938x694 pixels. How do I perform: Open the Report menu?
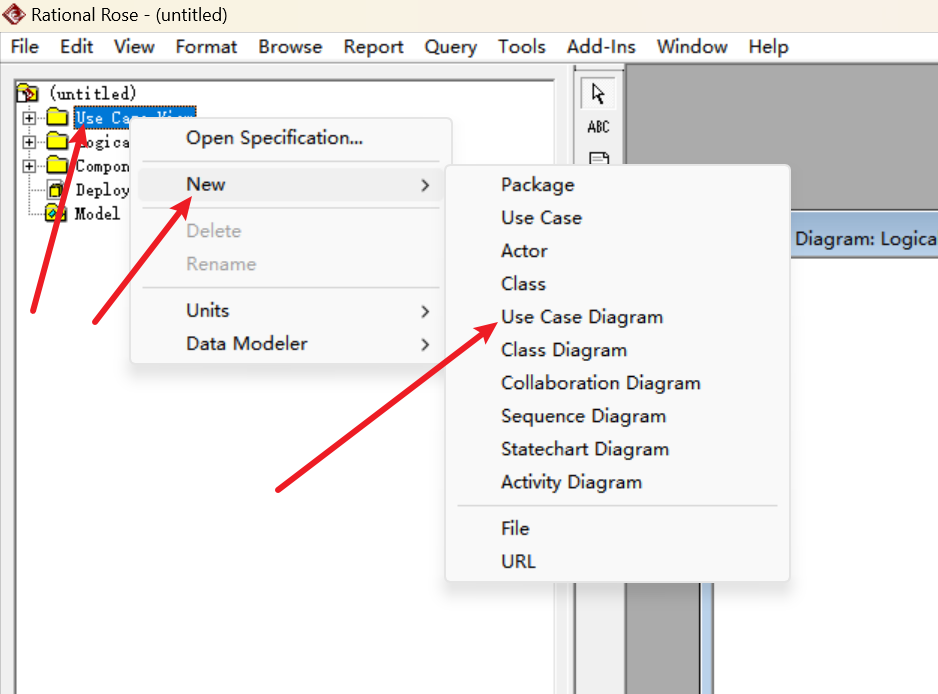[374, 47]
